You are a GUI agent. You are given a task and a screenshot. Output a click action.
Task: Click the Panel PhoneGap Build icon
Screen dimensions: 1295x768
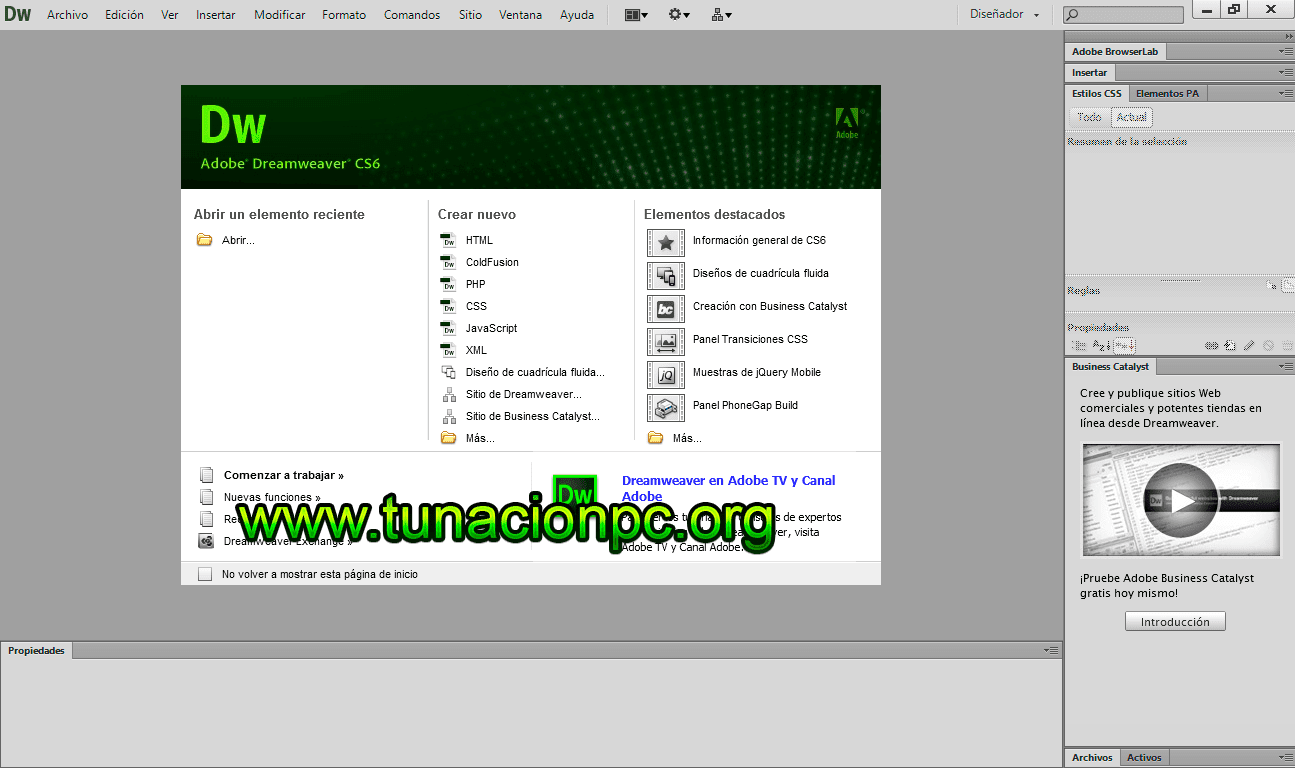click(666, 408)
